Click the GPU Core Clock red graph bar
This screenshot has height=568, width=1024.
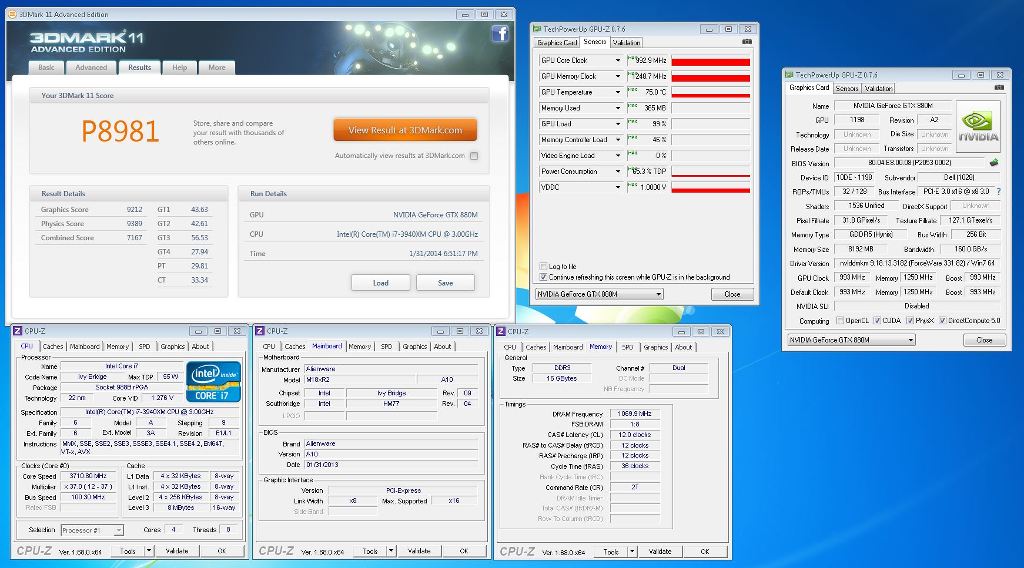tap(711, 62)
